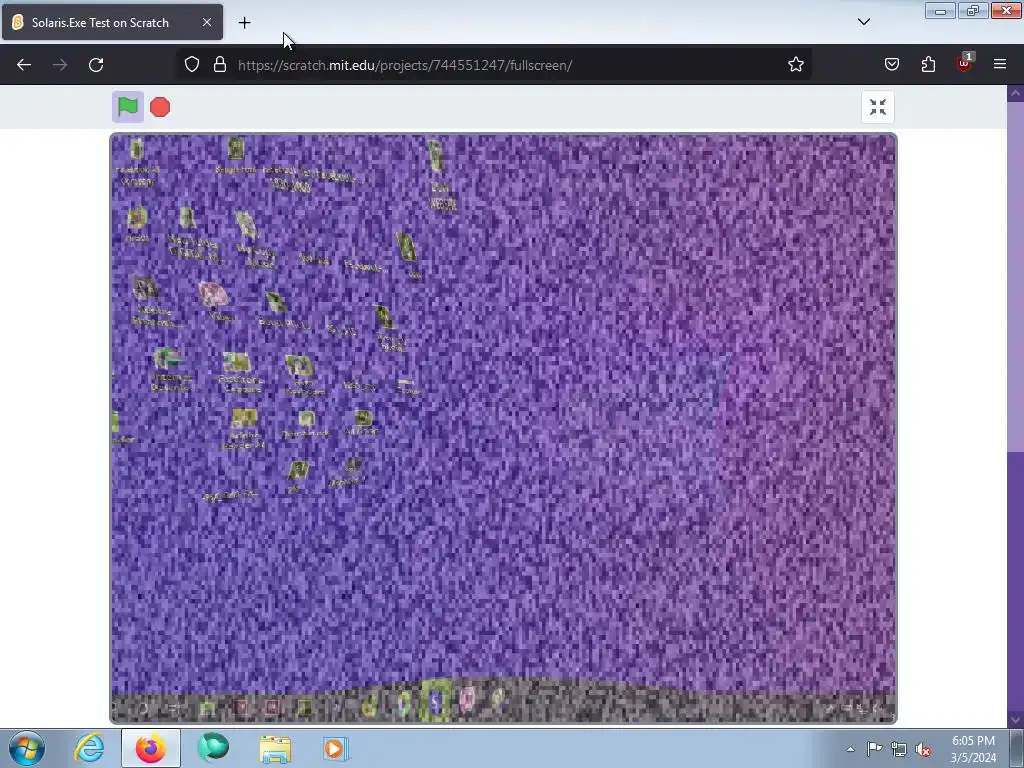Open the green-sphere taskbar application
Image resolution: width=1024 pixels, height=768 pixels.
point(213,748)
